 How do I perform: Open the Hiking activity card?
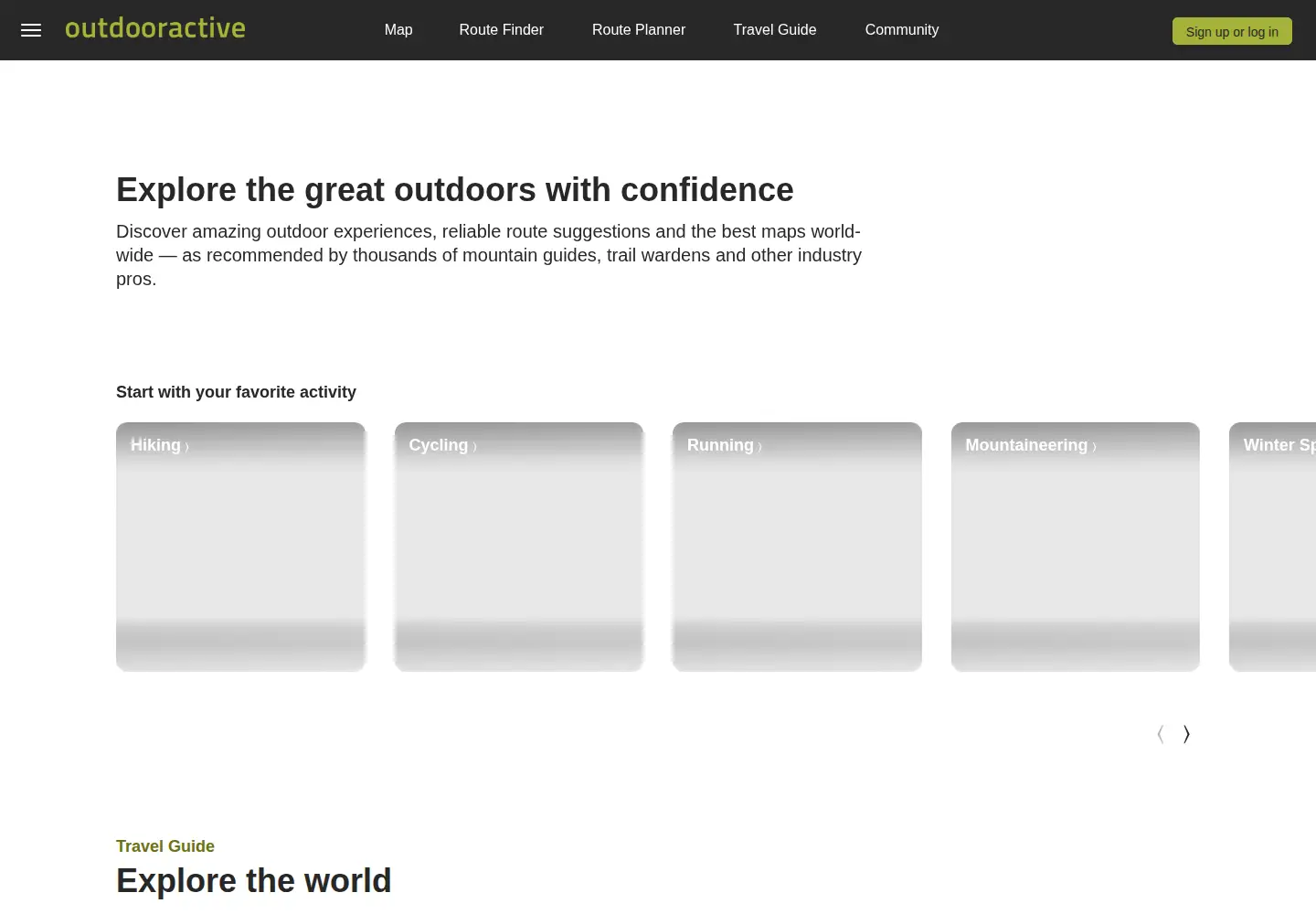241,547
